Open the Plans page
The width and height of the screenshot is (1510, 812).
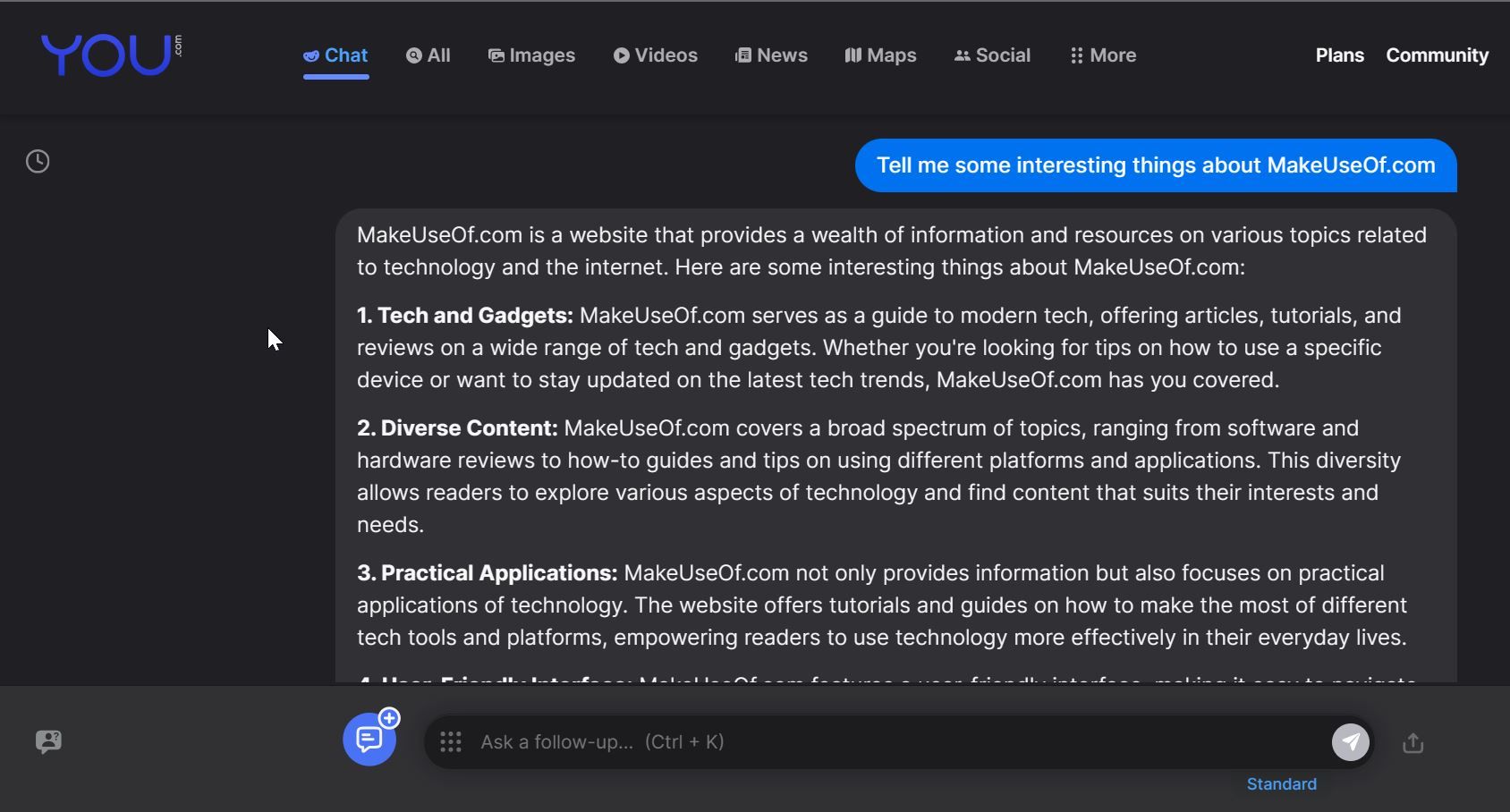(1339, 55)
